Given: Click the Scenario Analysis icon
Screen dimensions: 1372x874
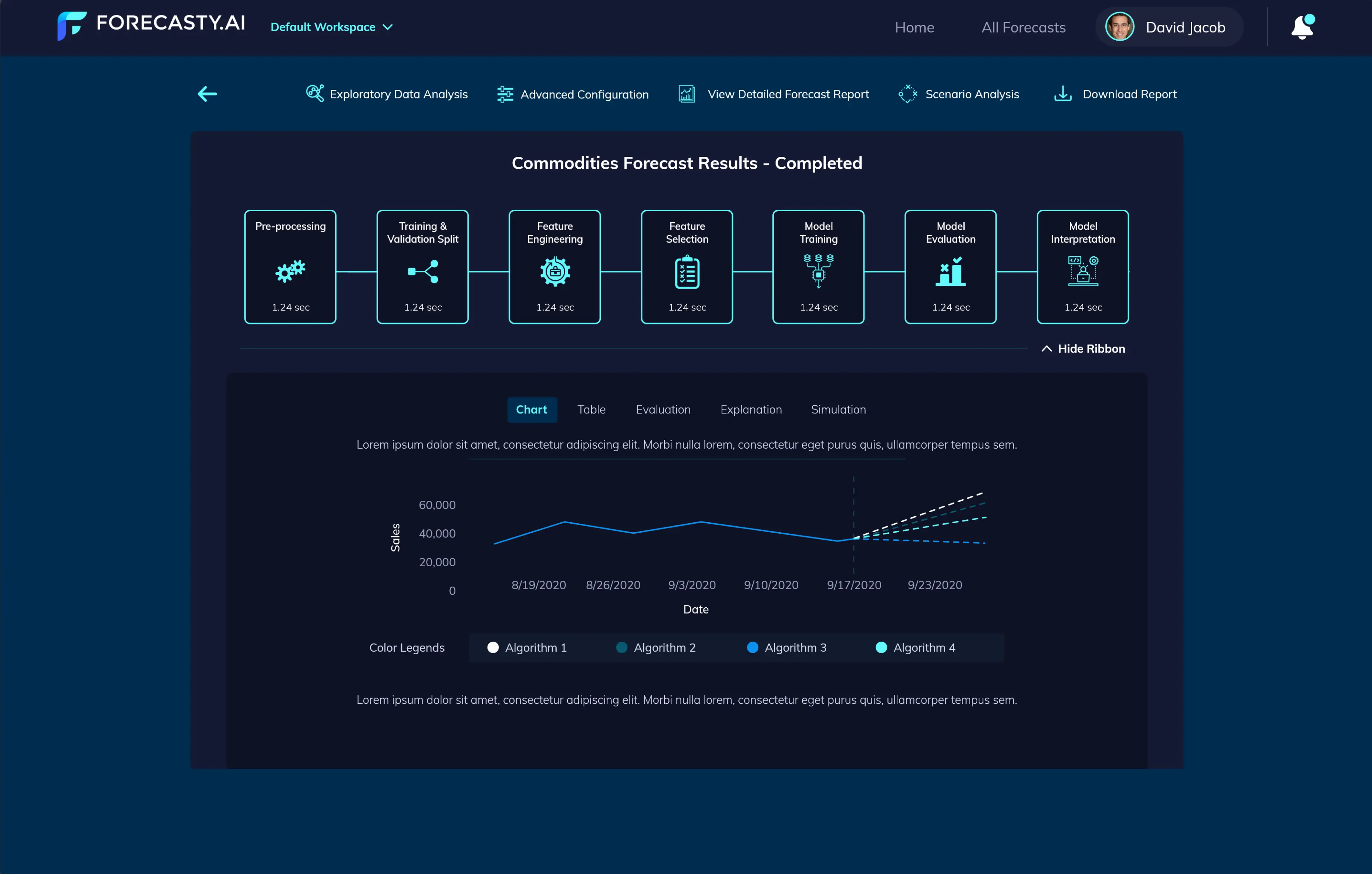Looking at the screenshot, I should (908, 94).
